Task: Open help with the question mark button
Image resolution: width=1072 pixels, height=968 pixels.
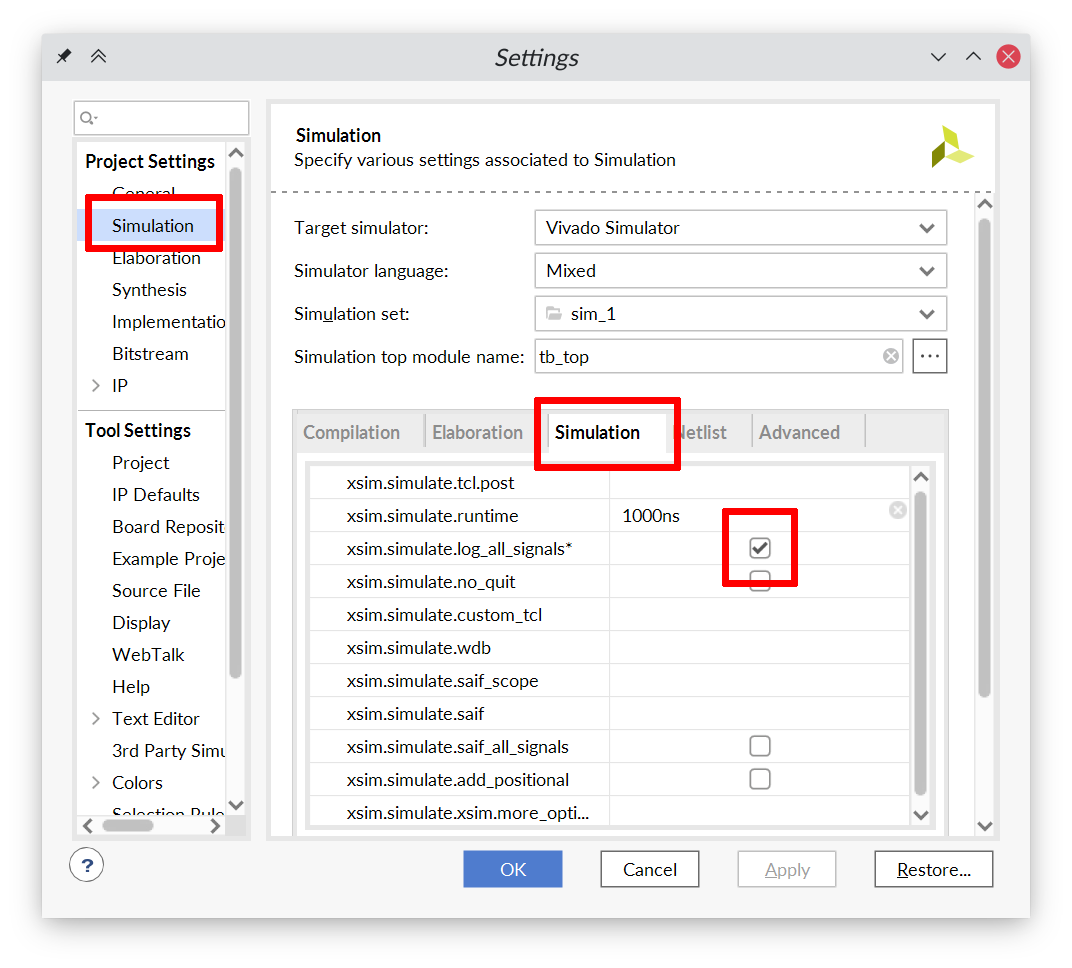Action: coord(86,865)
